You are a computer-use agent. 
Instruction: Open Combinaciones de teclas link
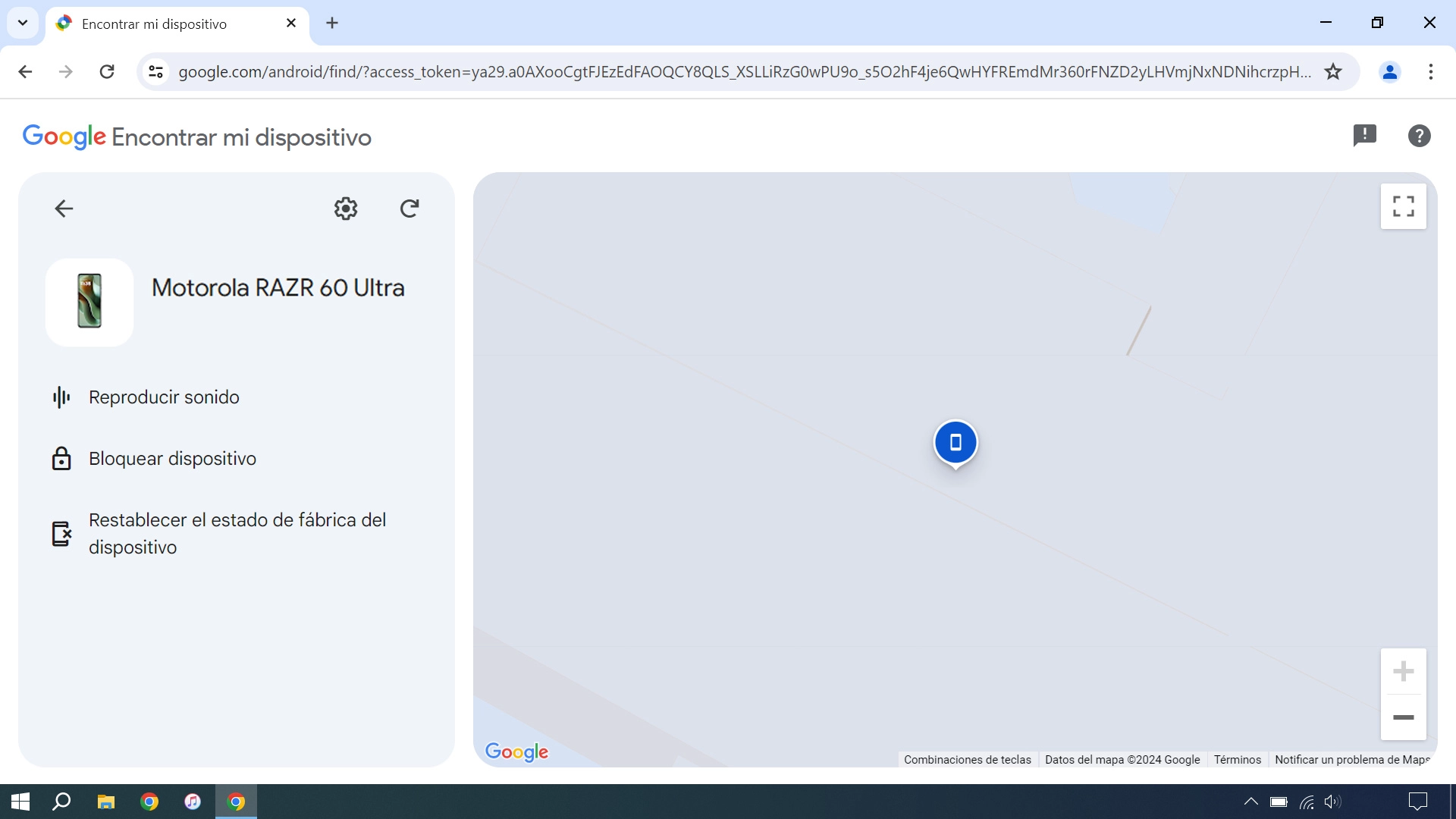point(968,760)
